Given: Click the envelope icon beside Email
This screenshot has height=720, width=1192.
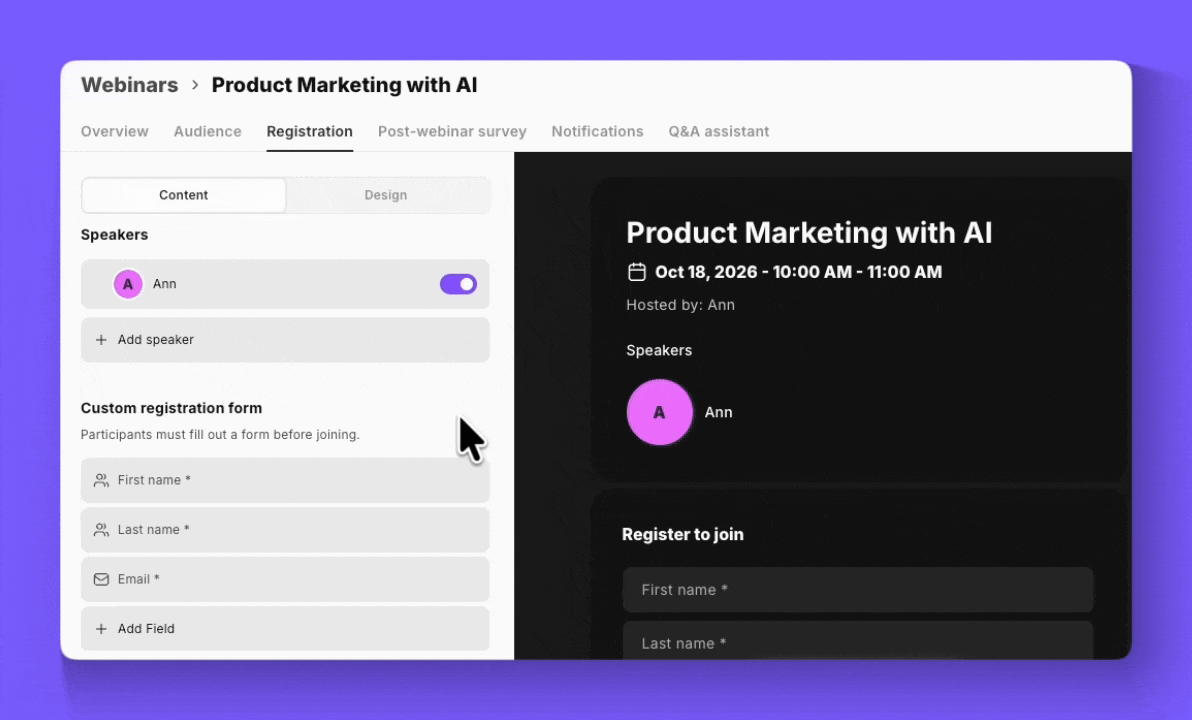Looking at the screenshot, I should pos(101,579).
